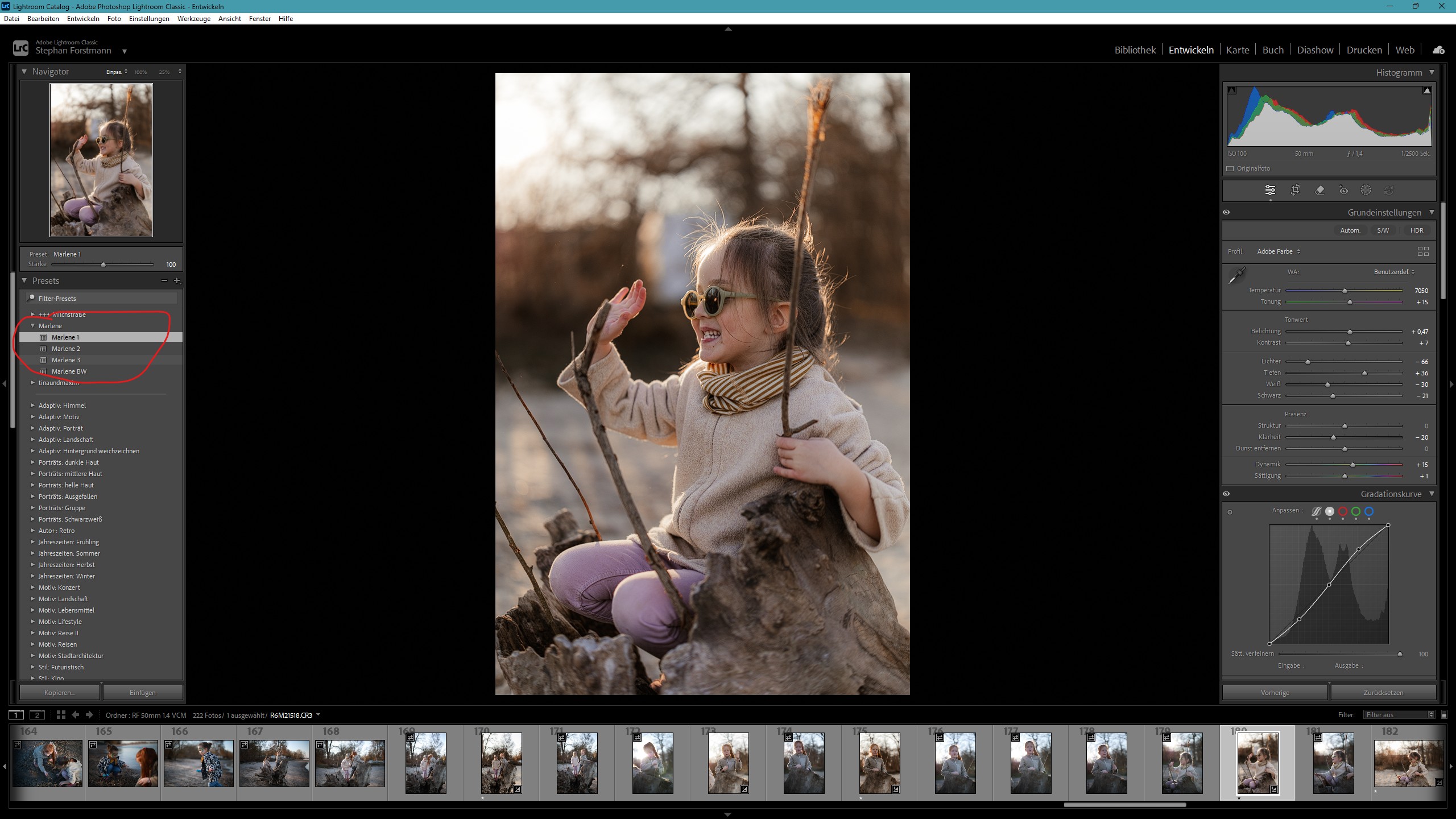
Task: Expand Adaptiv: Himmel presets
Action: point(32,406)
